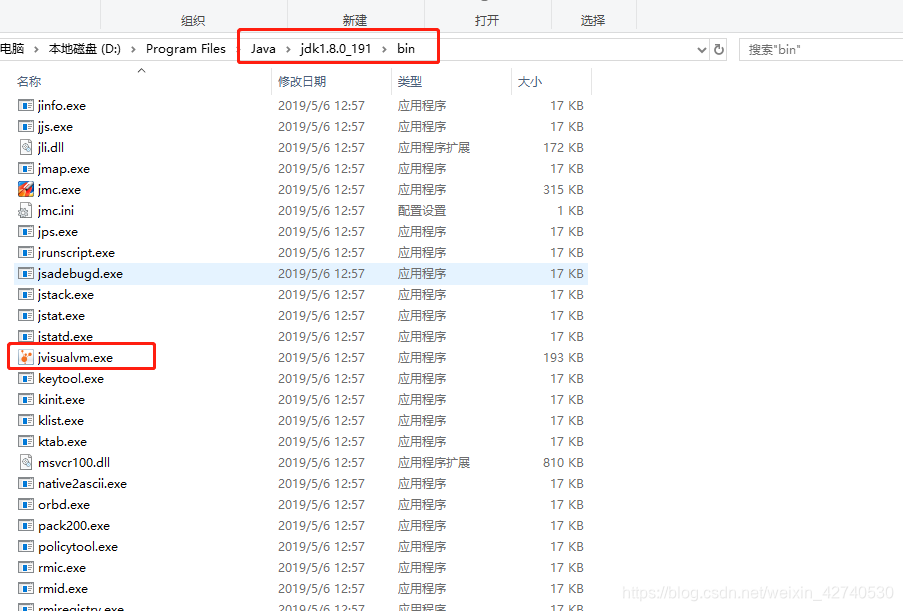903x611 pixels.
Task: Click the jstack.exe file icon
Action: (x=25, y=295)
